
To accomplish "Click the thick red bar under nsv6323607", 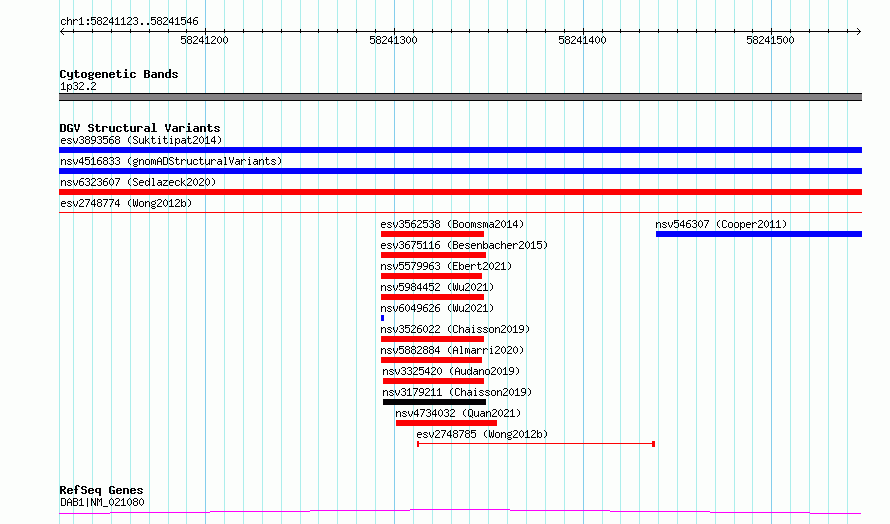I will 460,192.
